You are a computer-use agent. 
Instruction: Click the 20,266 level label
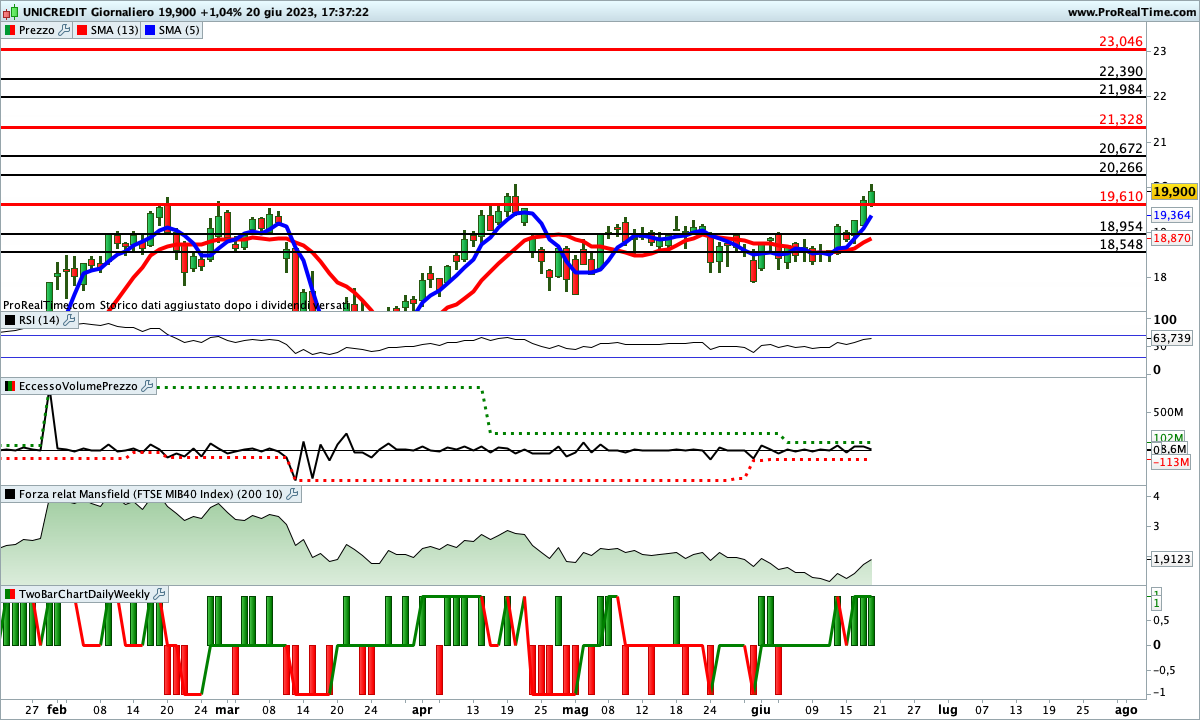point(1120,167)
